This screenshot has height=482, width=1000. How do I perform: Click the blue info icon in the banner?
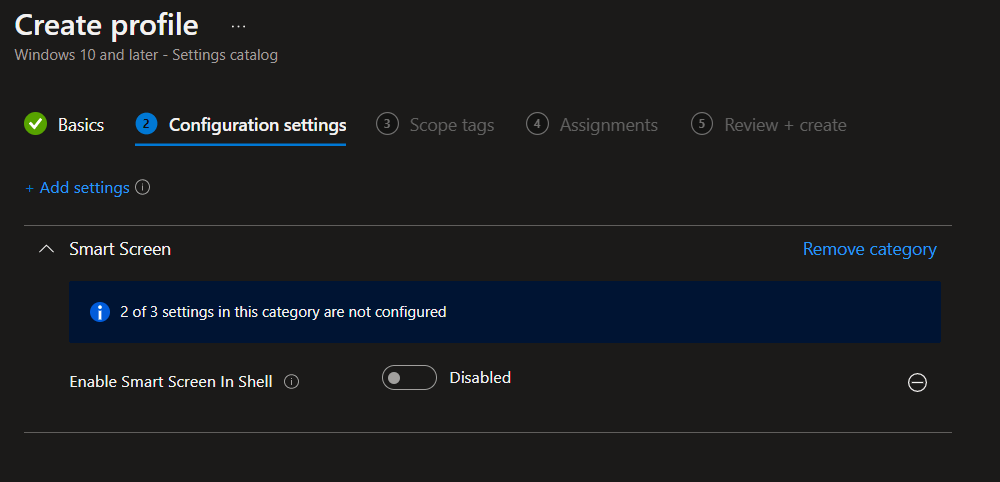click(x=100, y=312)
